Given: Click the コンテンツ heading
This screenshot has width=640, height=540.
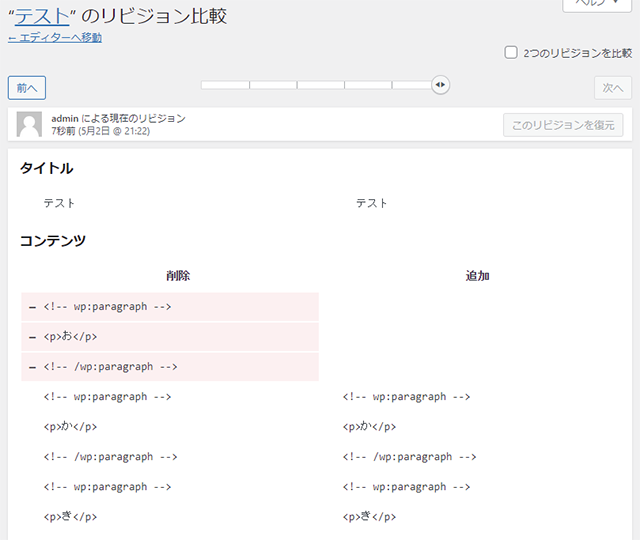Looking at the screenshot, I should point(53,240).
